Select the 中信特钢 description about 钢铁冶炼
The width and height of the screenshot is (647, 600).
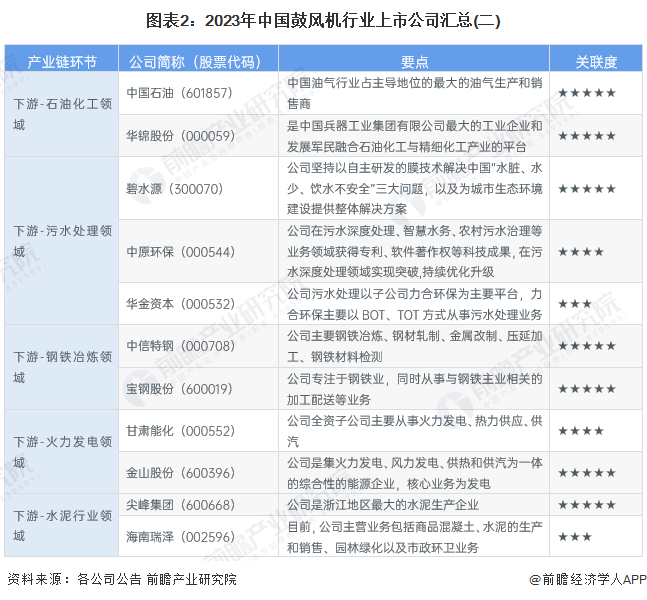pyautogui.click(x=415, y=346)
